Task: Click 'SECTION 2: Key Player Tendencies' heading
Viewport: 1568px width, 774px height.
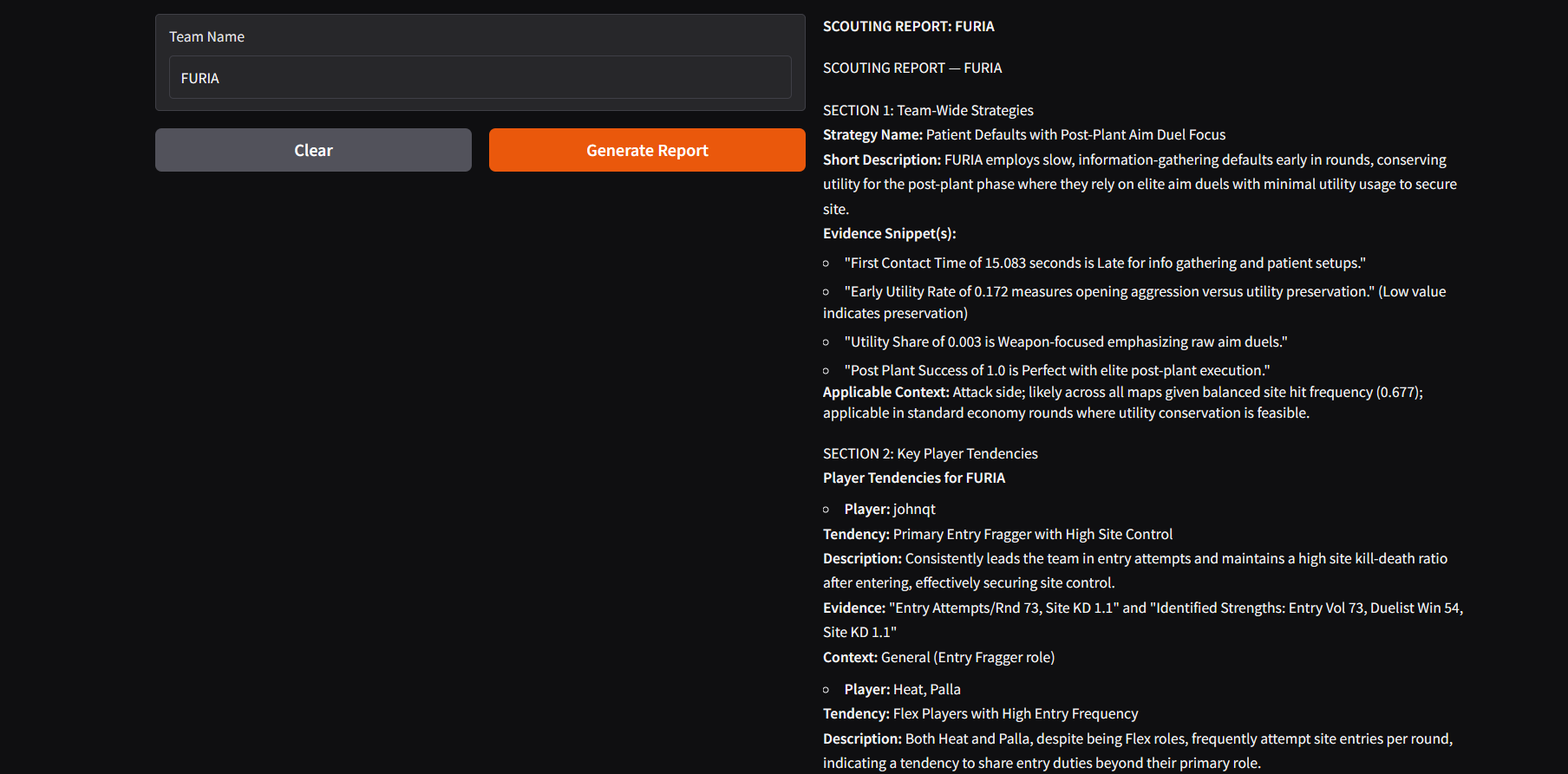Action: (930, 453)
